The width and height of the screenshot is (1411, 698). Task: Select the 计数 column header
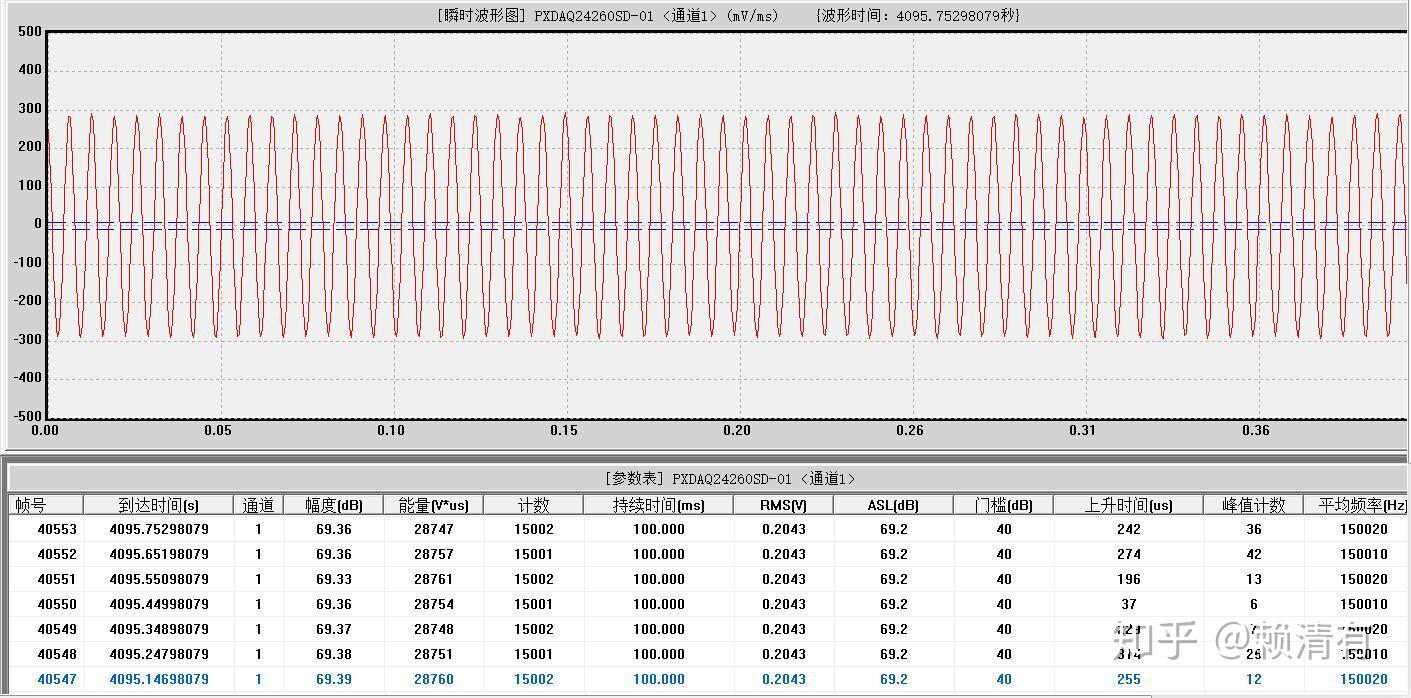pyautogui.click(x=534, y=505)
